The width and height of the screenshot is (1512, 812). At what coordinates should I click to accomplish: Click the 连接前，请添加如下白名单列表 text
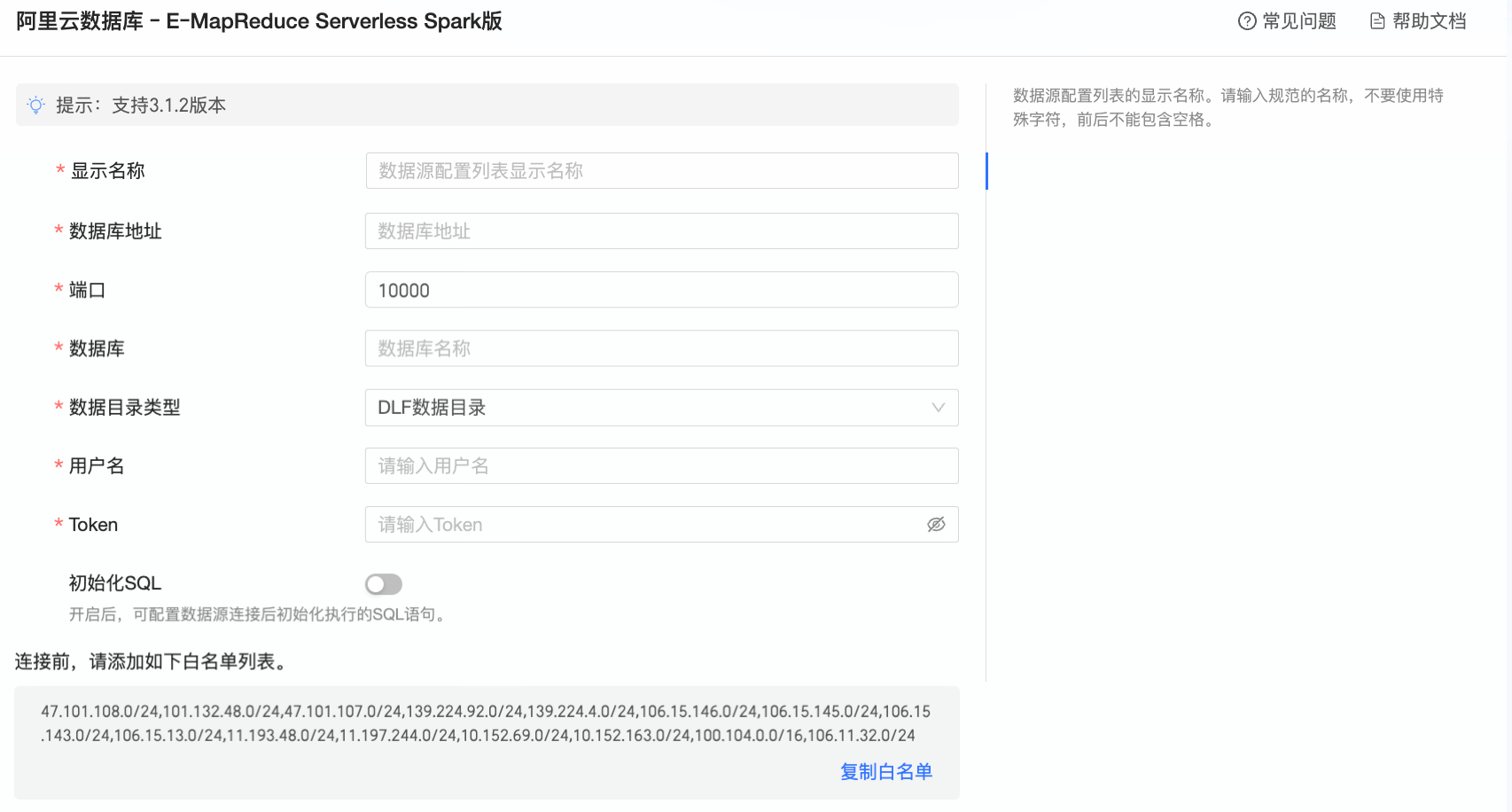tap(152, 662)
